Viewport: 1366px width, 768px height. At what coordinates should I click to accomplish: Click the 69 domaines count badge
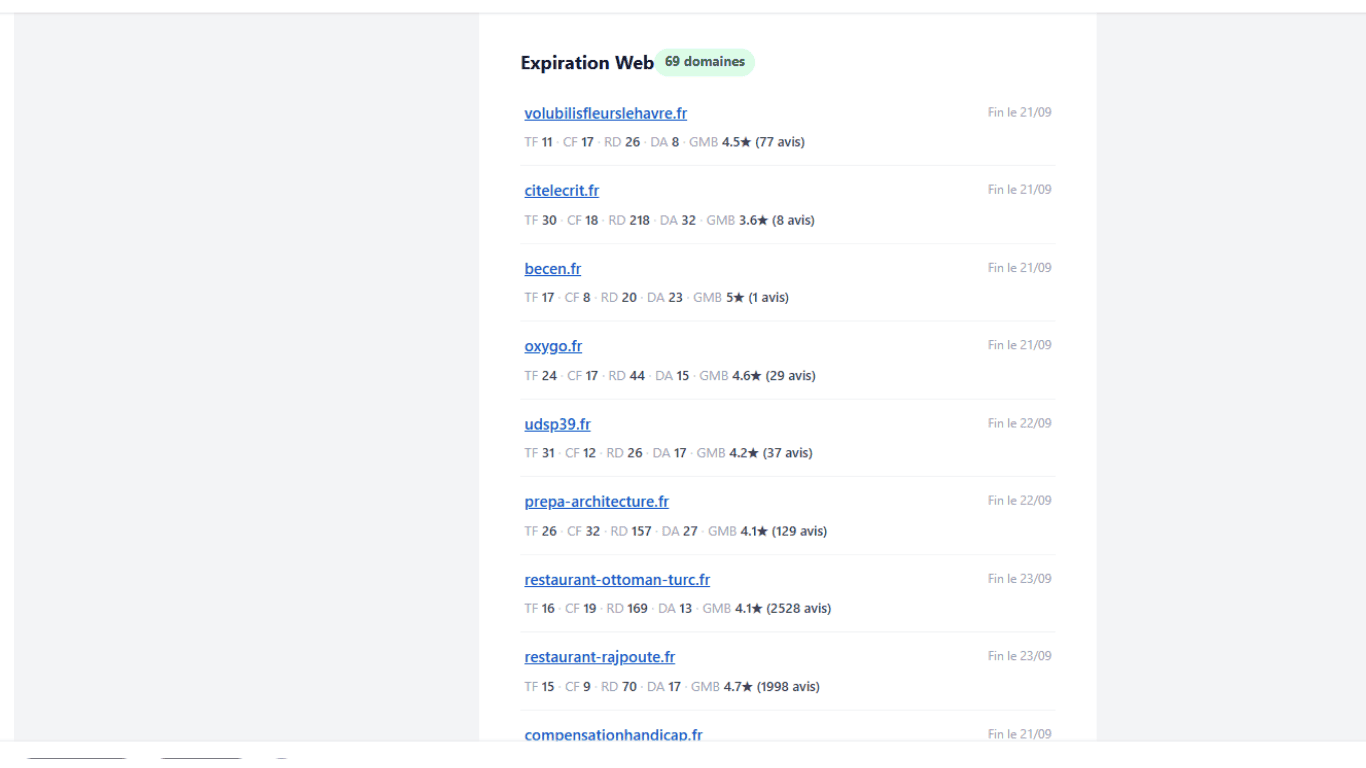pyautogui.click(x=704, y=62)
